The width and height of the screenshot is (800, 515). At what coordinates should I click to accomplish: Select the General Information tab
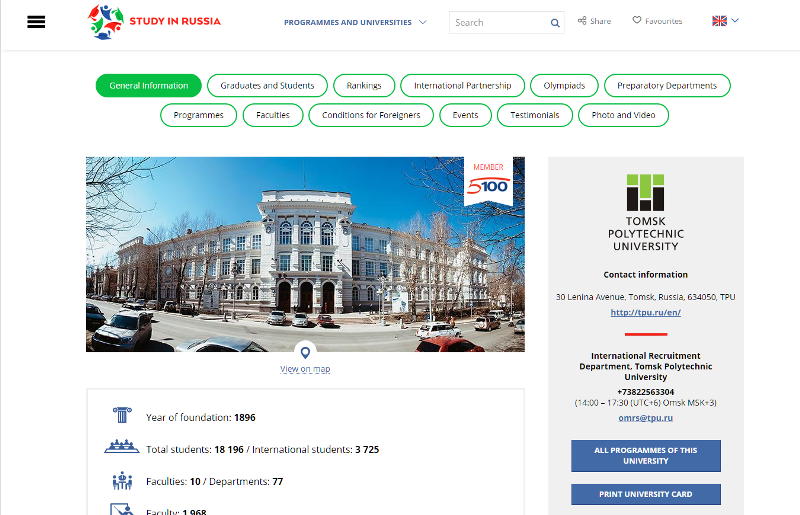tap(148, 86)
